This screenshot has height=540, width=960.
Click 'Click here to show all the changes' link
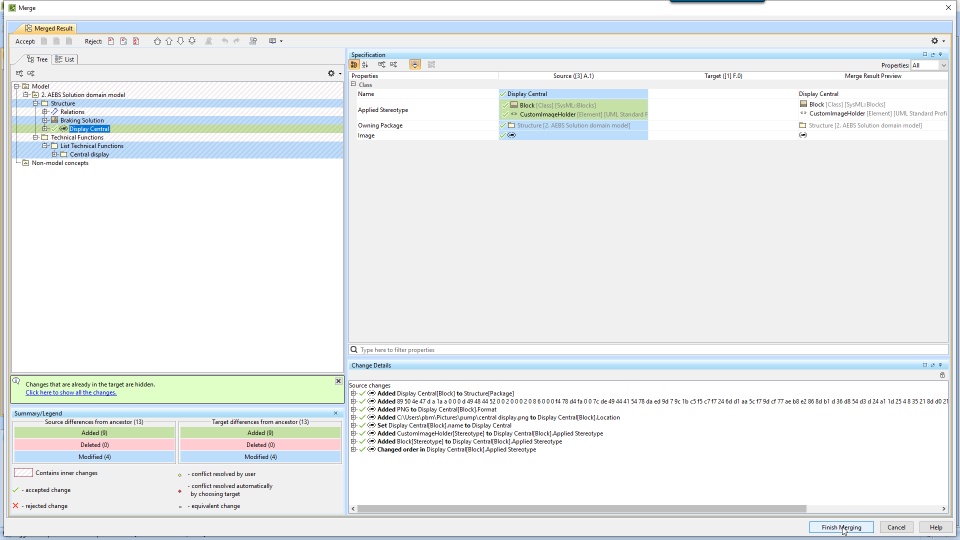click(71, 392)
